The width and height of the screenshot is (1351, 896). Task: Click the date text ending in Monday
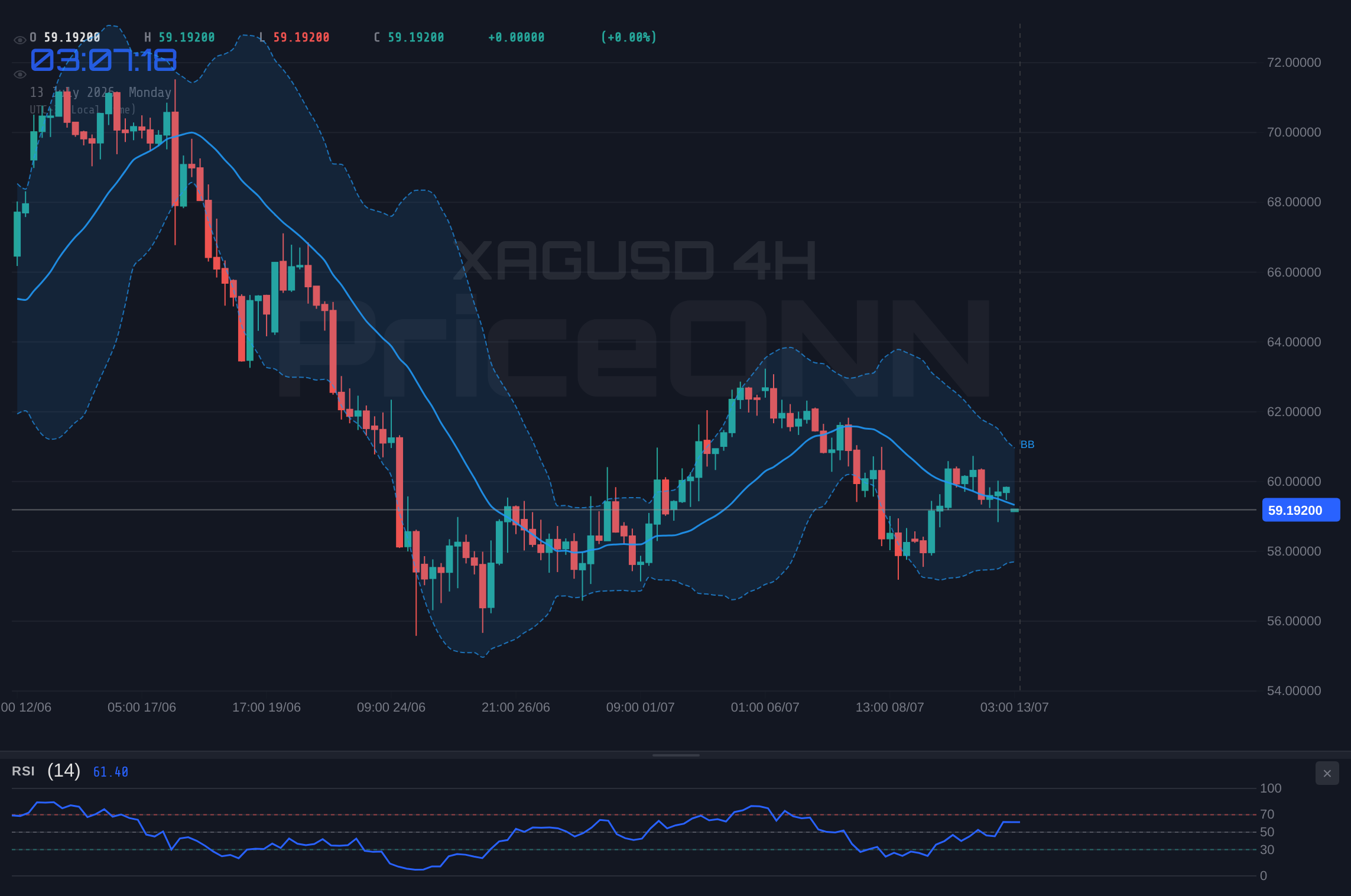100,93
